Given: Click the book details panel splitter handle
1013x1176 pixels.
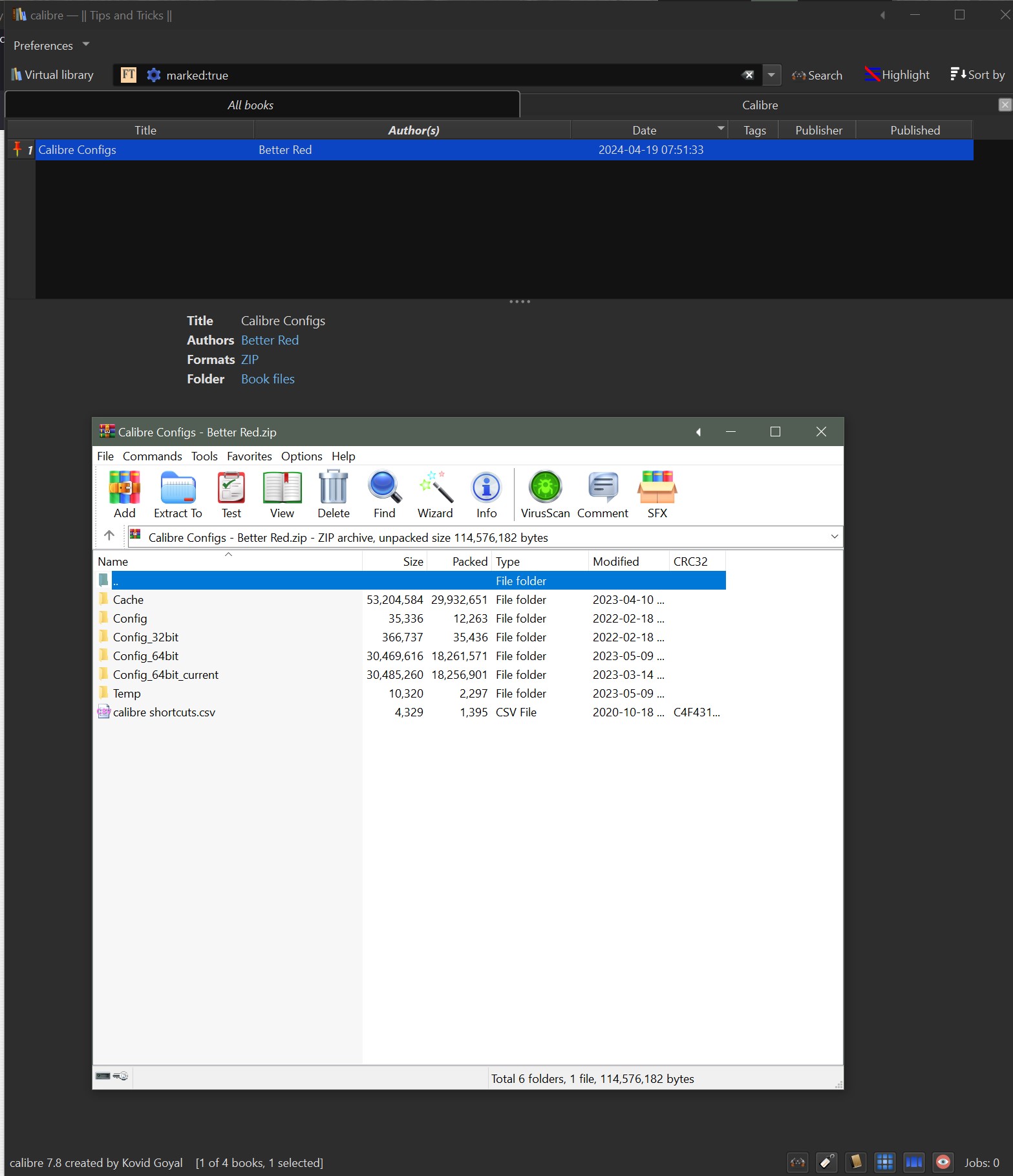Looking at the screenshot, I should point(519,302).
